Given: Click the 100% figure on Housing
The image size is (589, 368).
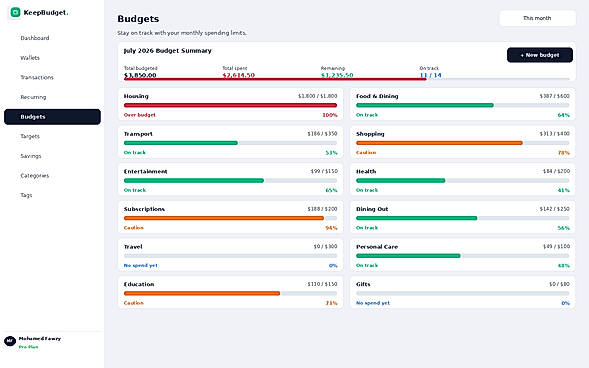Looking at the screenshot, I should pyautogui.click(x=330, y=115).
